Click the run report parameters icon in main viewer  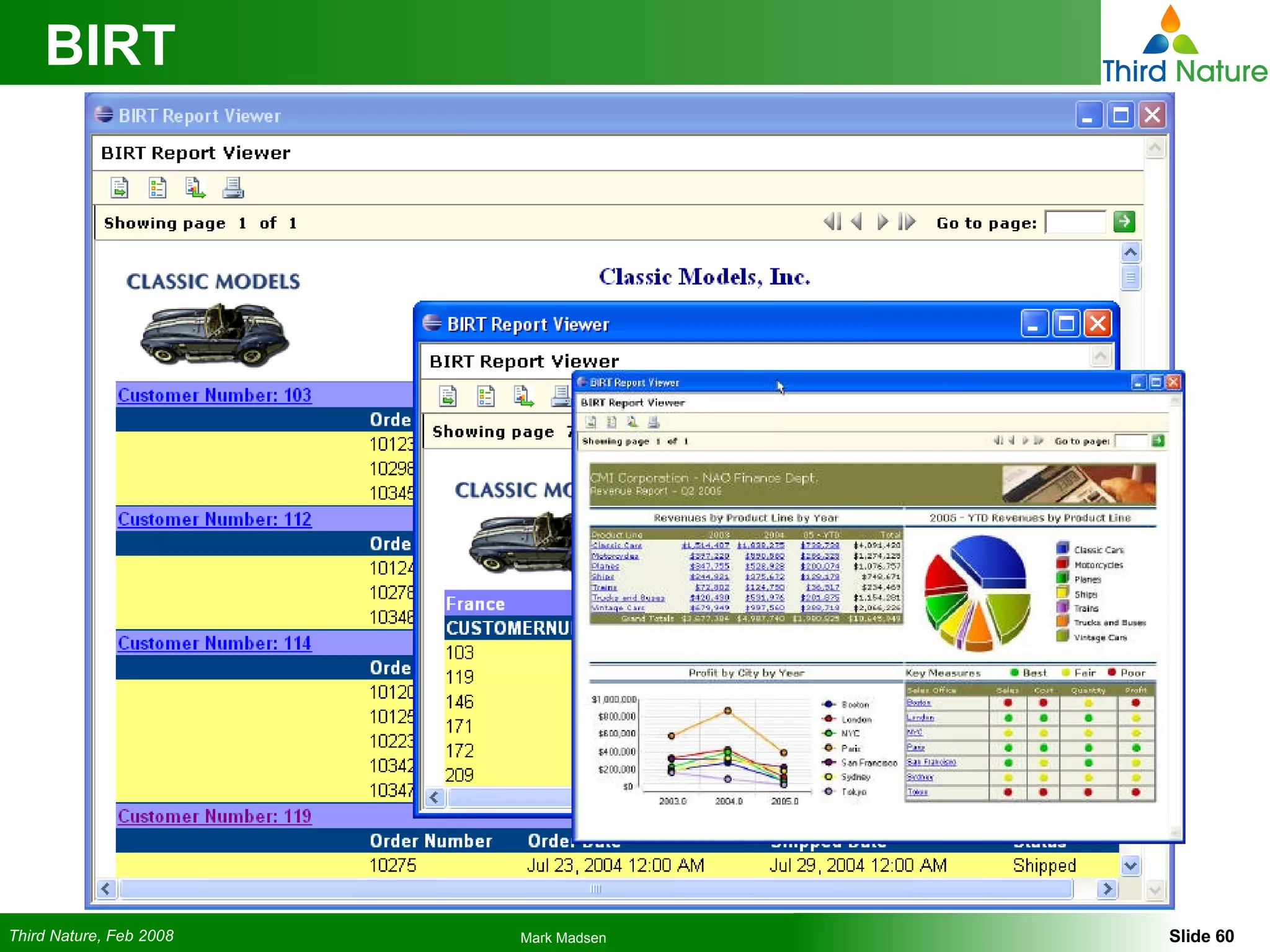coord(158,187)
